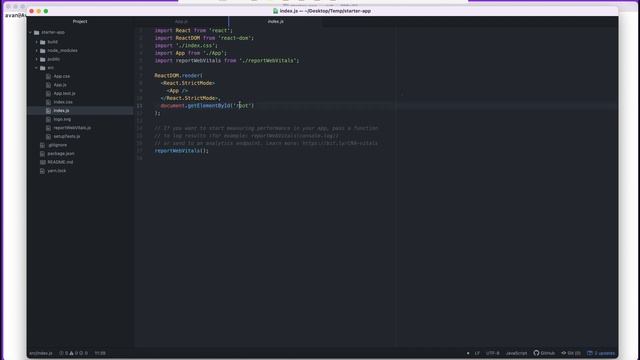This screenshot has height=360, width=640.
Task: Open linter issue counts in status bar
Action: coord(73,353)
